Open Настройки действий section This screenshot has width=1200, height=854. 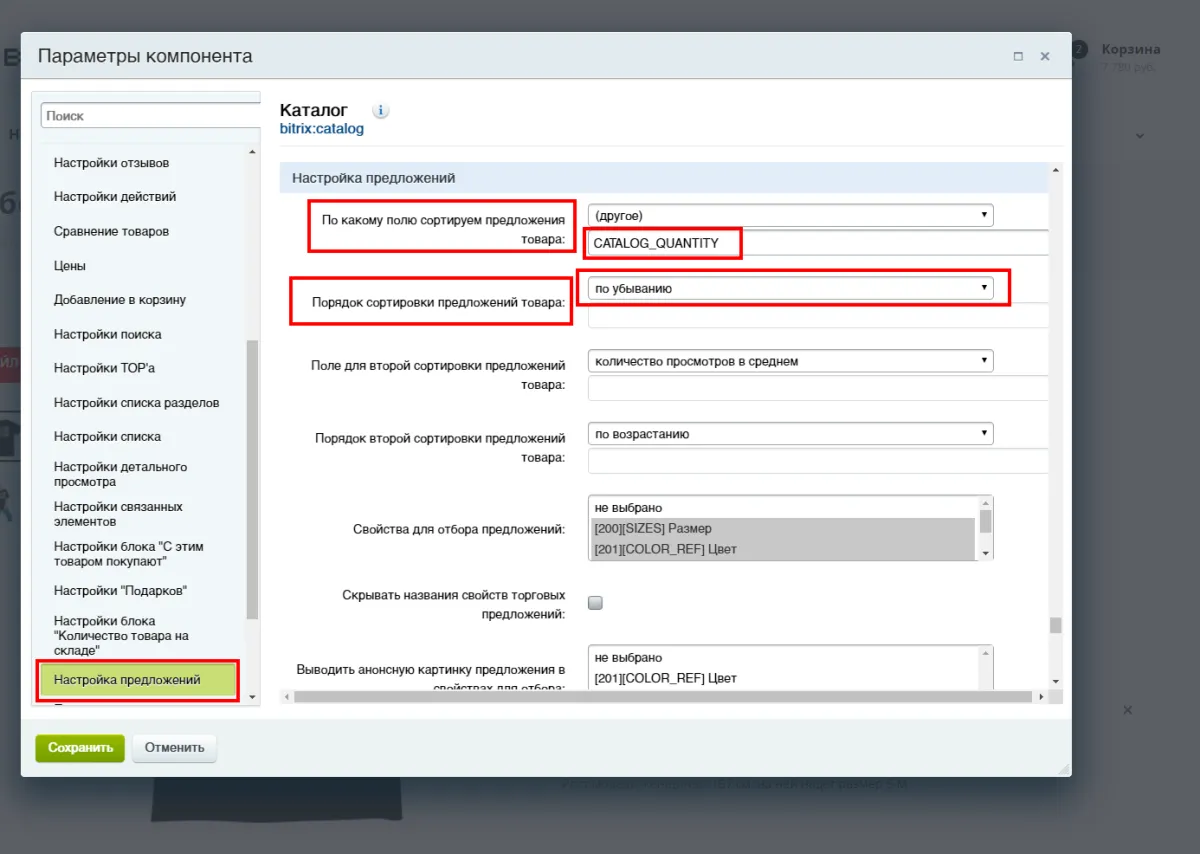(x=115, y=197)
